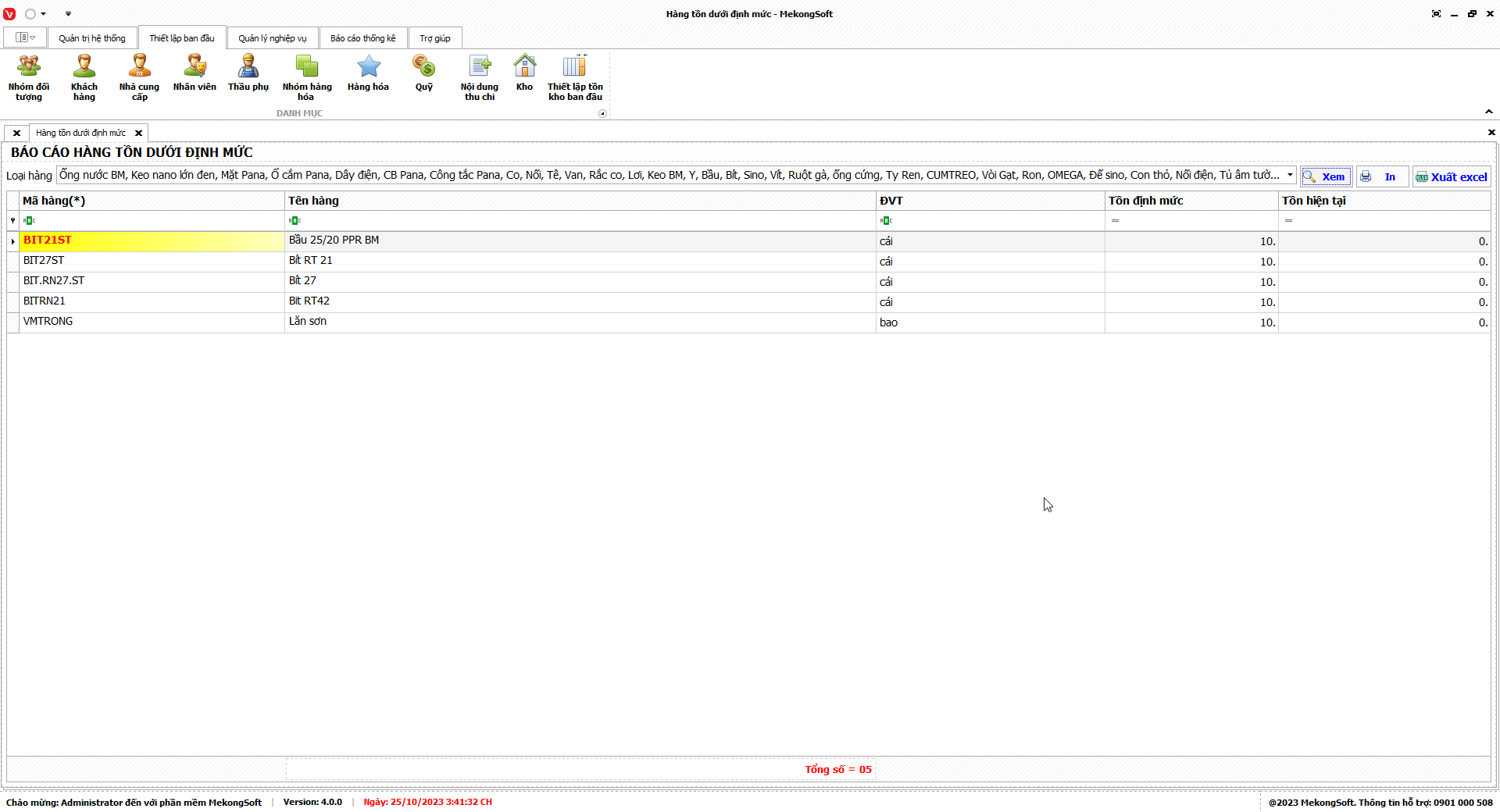Click the Version: 4.0.0 status text
Image resolution: width=1500 pixels, height=812 pixels.
(312, 803)
